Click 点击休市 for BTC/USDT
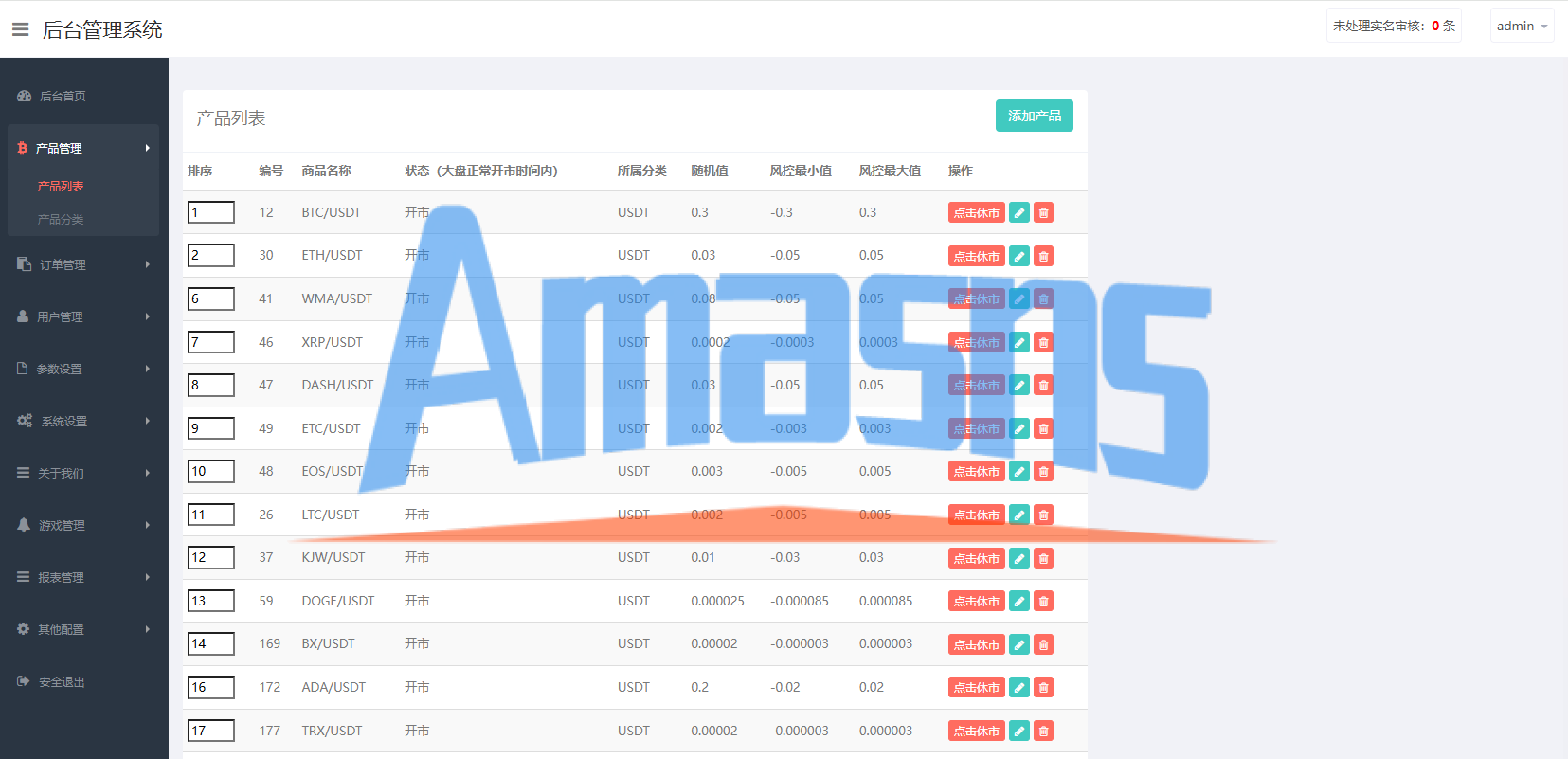Image resolution: width=1568 pixels, height=759 pixels. (977, 213)
